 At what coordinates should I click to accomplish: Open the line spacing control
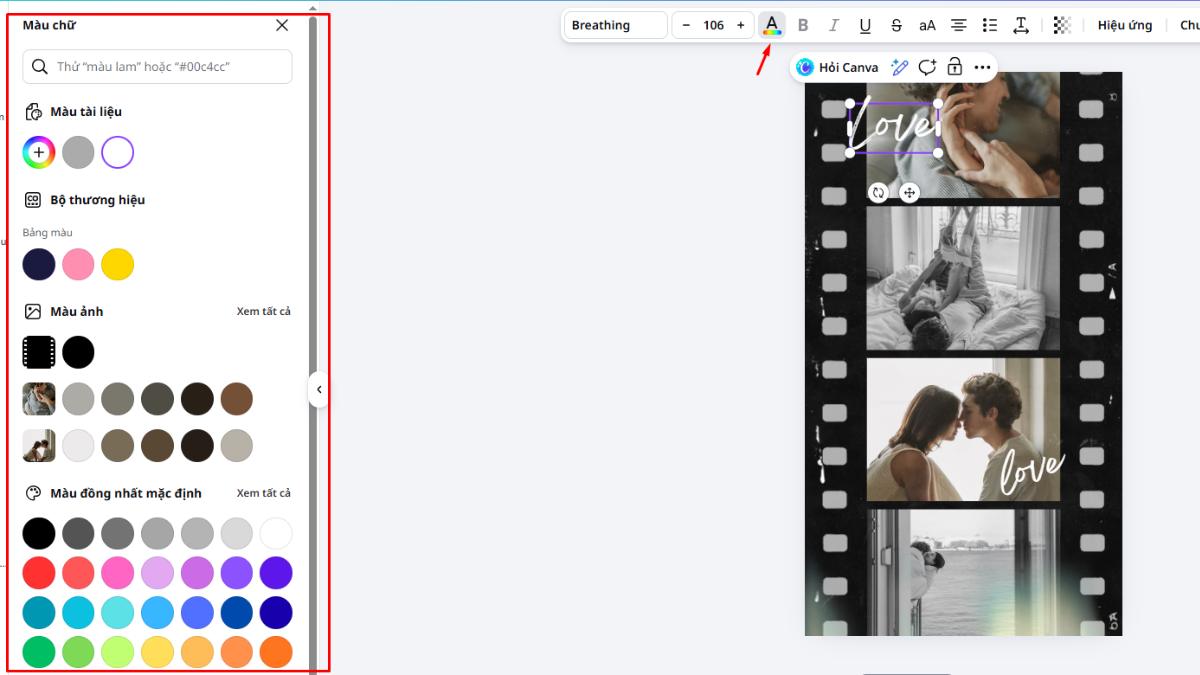pyautogui.click(x=1021, y=25)
